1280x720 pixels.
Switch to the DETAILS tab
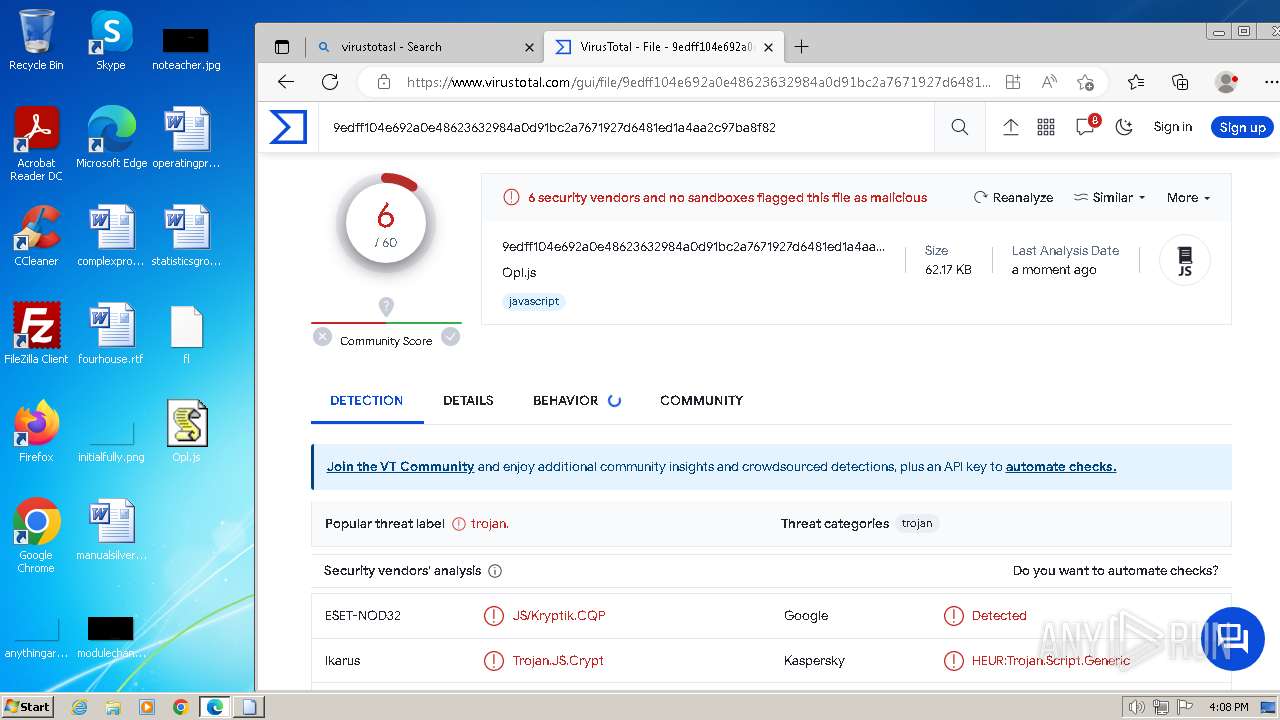pyautogui.click(x=468, y=400)
